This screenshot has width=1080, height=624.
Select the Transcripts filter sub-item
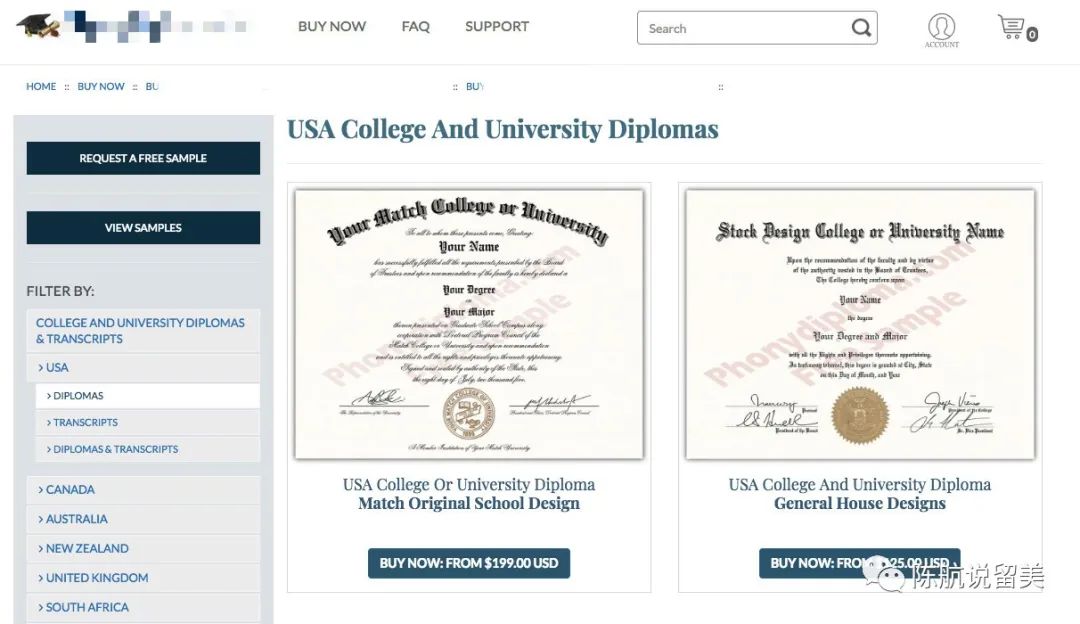(85, 423)
